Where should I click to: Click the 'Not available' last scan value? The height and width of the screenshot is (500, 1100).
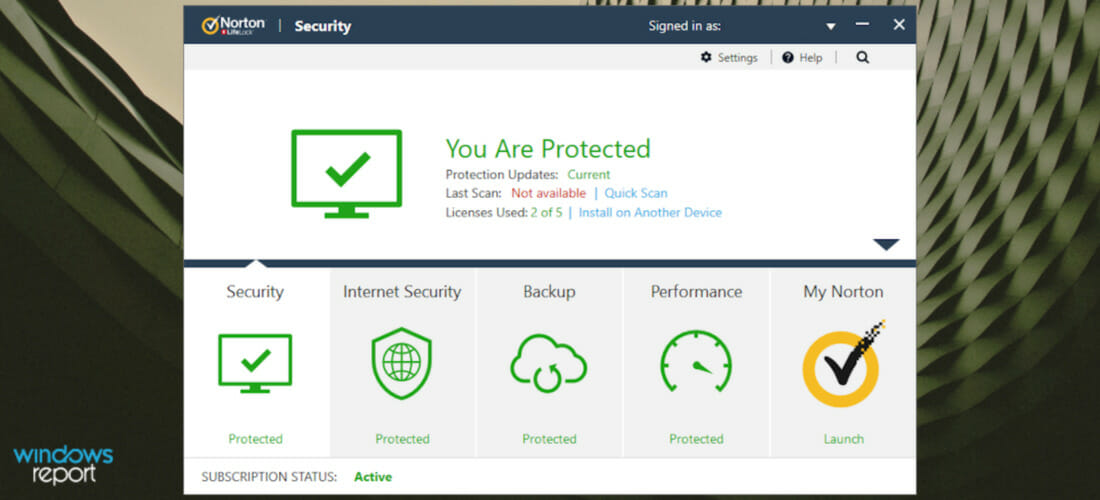pos(548,193)
